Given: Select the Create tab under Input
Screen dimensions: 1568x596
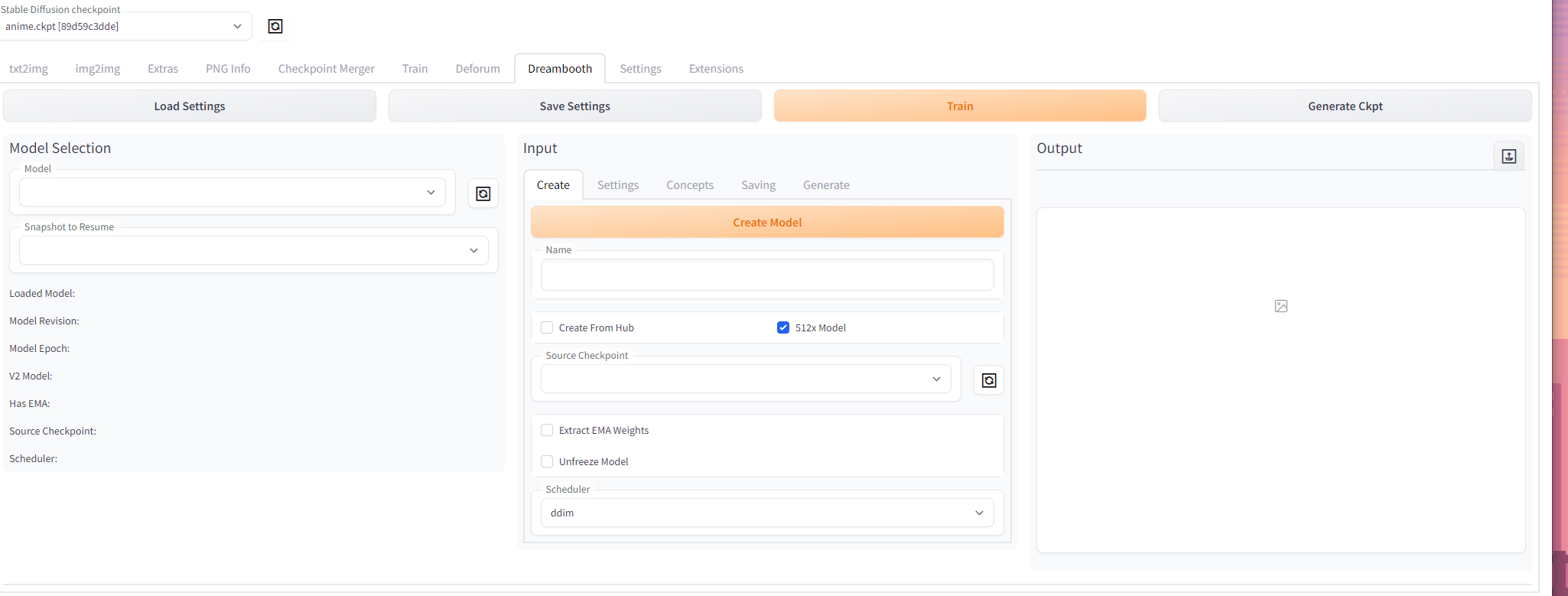Looking at the screenshot, I should coord(553,185).
